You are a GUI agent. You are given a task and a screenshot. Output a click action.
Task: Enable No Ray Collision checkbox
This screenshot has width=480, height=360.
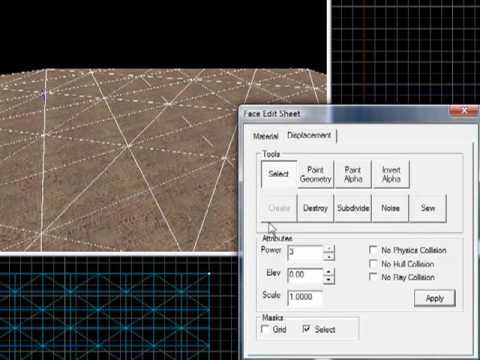click(x=373, y=277)
